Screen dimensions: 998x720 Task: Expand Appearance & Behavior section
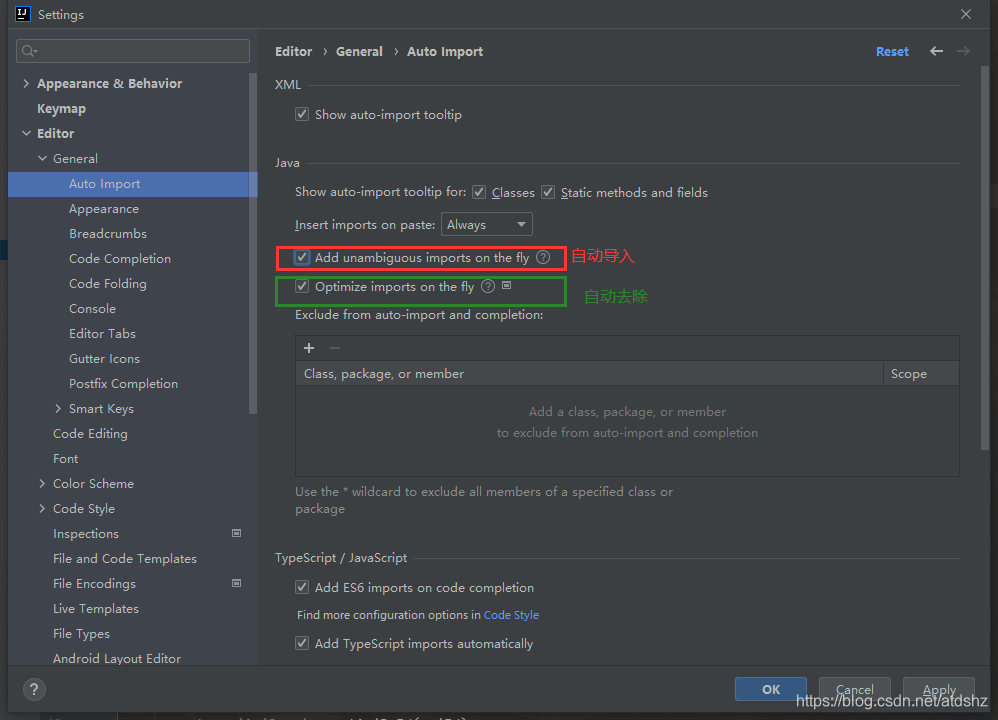click(26, 83)
